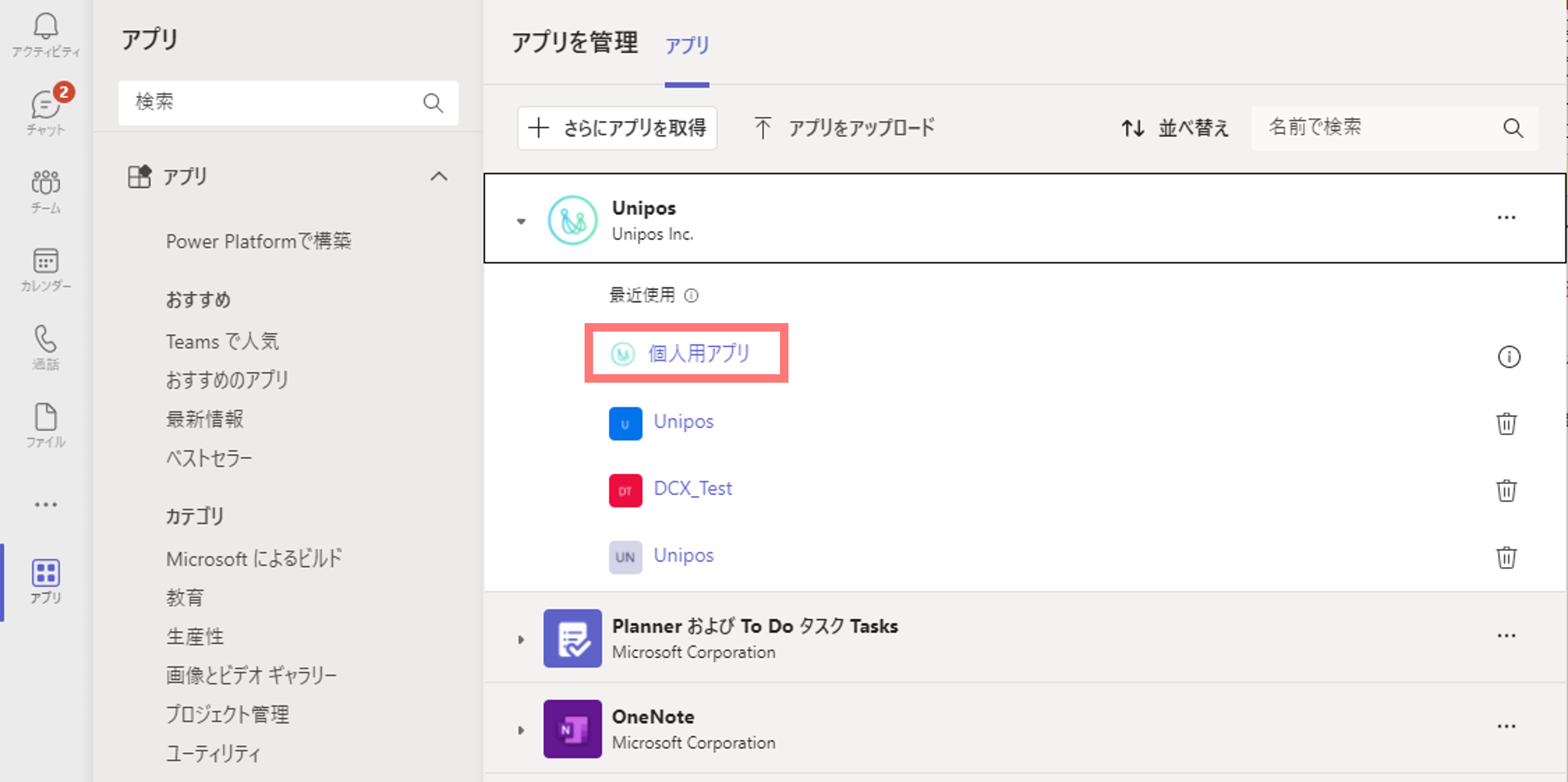This screenshot has height=782, width=1568.
Task: Open more options for OneNote app
Action: (1506, 726)
